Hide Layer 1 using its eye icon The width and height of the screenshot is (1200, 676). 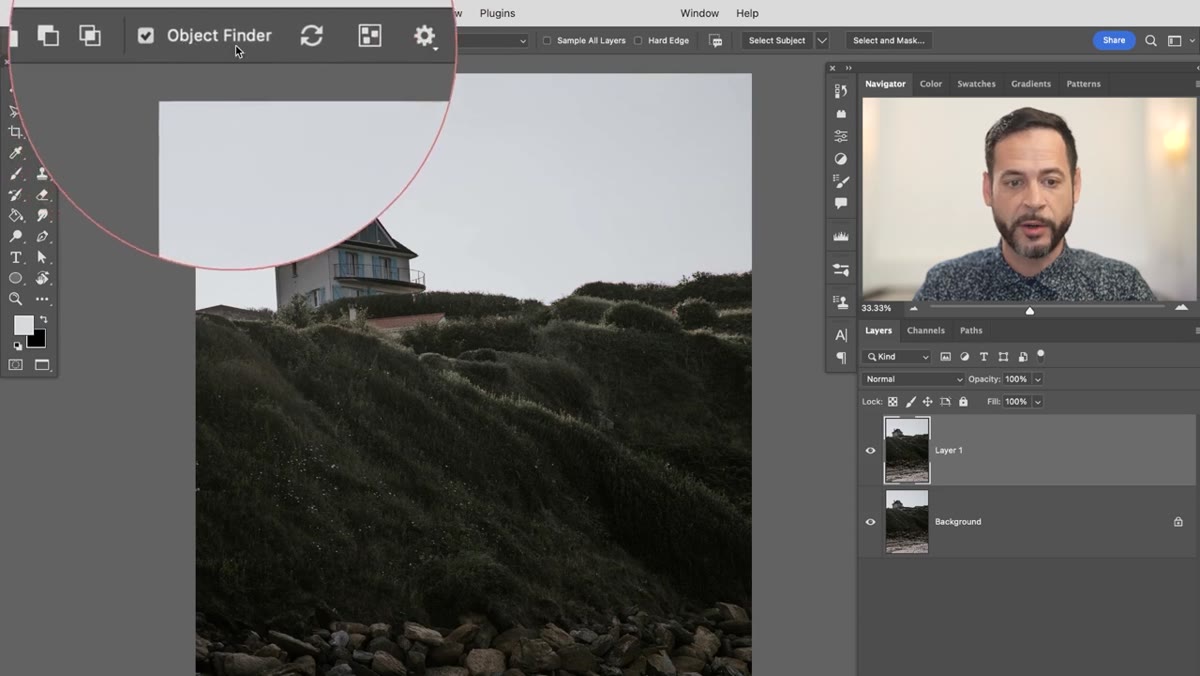[870, 451]
